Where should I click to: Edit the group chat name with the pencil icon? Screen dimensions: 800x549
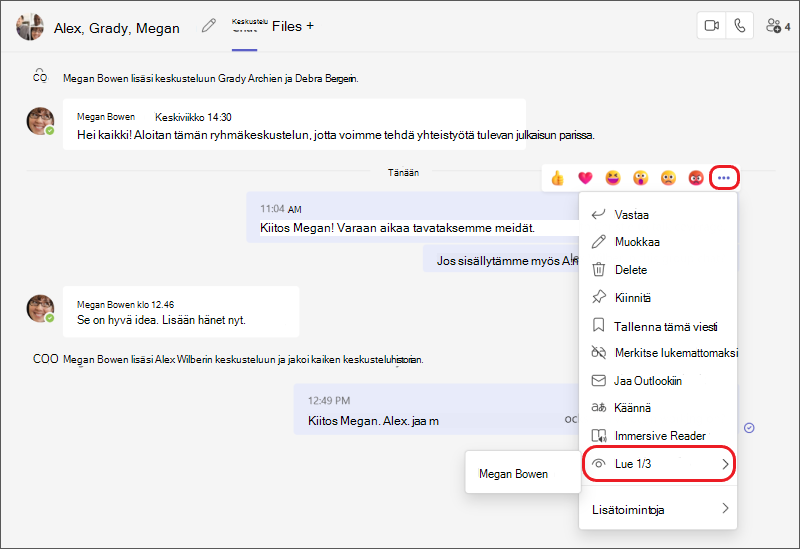[209, 26]
